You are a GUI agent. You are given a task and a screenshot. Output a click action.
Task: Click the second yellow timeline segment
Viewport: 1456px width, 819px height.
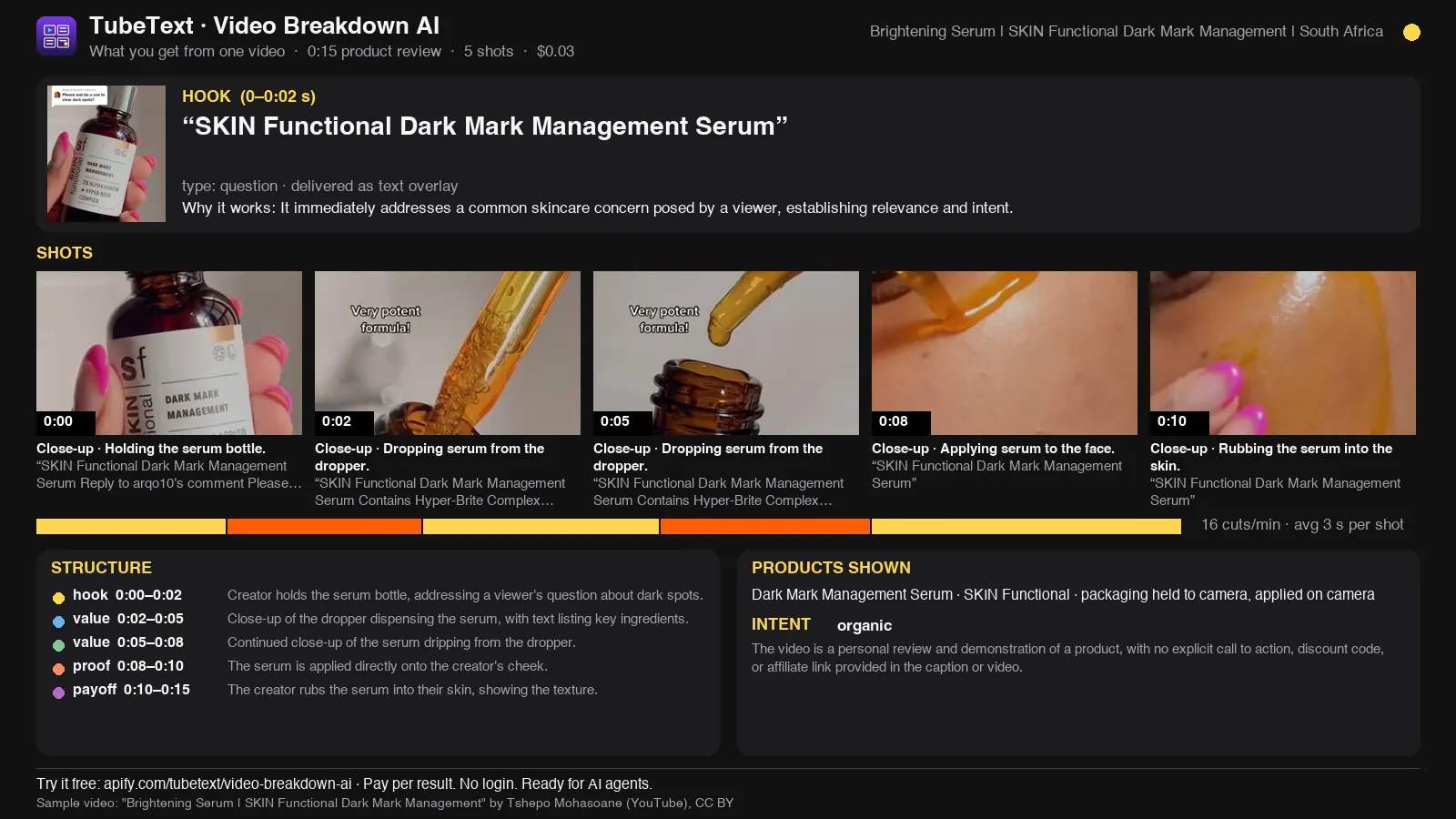coord(541,526)
